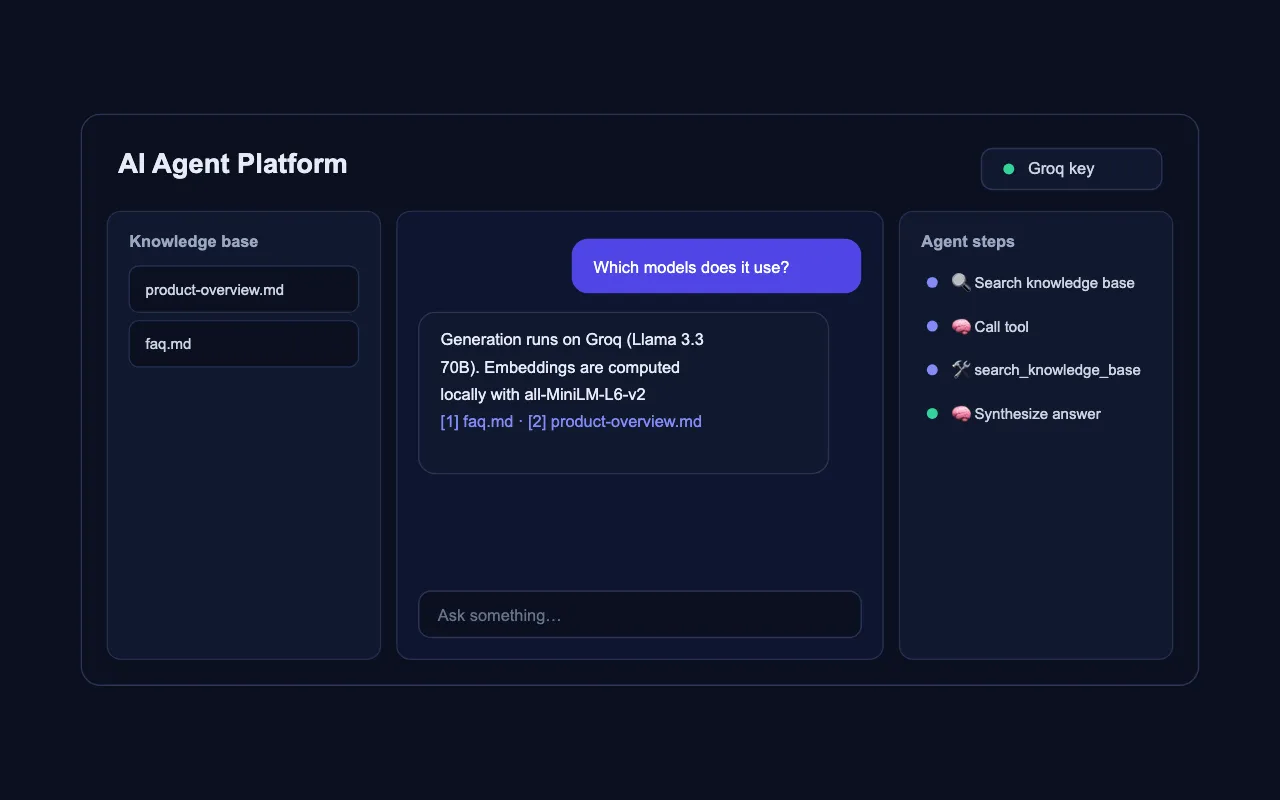This screenshot has height=800, width=1280.
Task: Click the tools icon beside search_knowledge_base
Action: coord(961,370)
